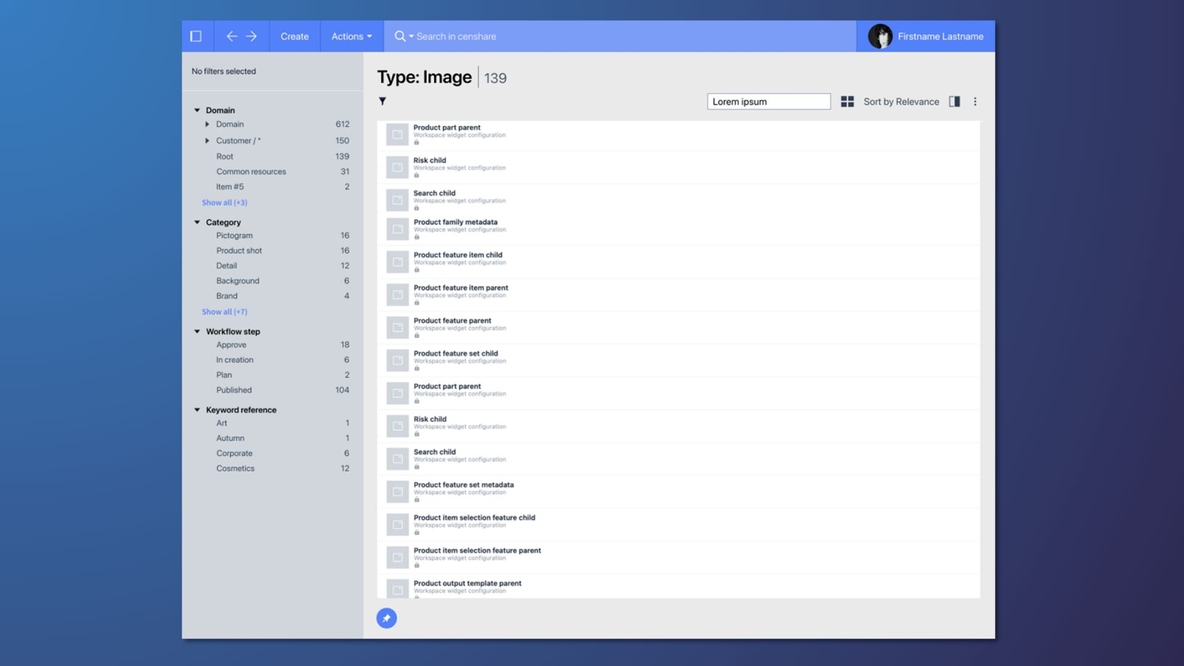This screenshot has height=666, width=1184.
Task: Collapse the Keyword reference filter group
Action: pyautogui.click(x=197, y=410)
